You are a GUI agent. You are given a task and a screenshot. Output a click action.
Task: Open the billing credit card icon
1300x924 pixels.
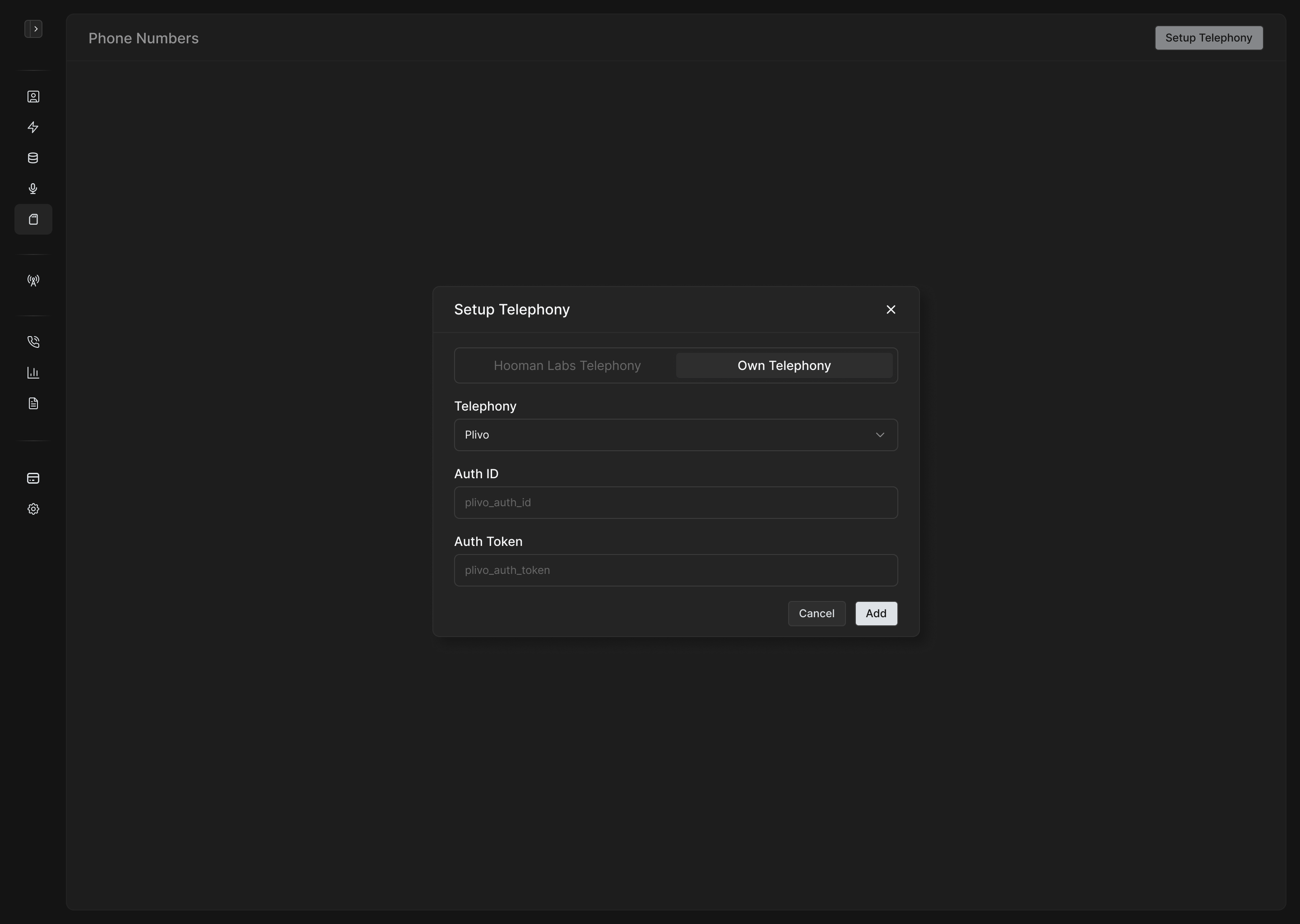(x=33, y=479)
